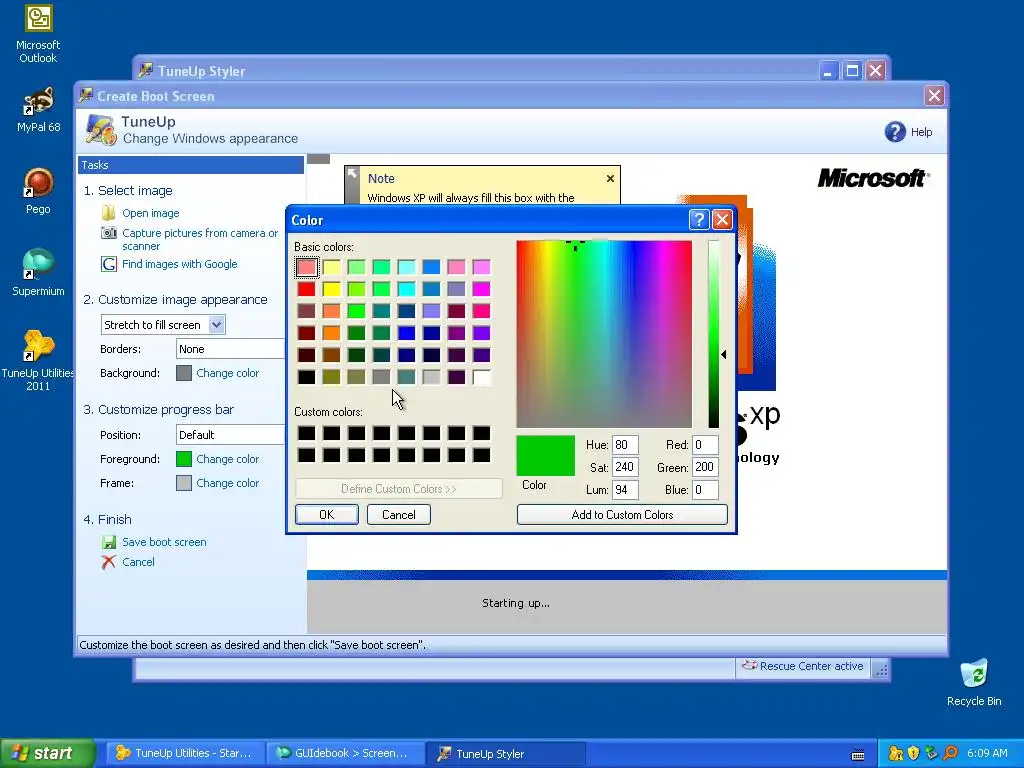The width and height of the screenshot is (1024, 768).
Task: Click the Red value field
Action: [x=705, y=445]
